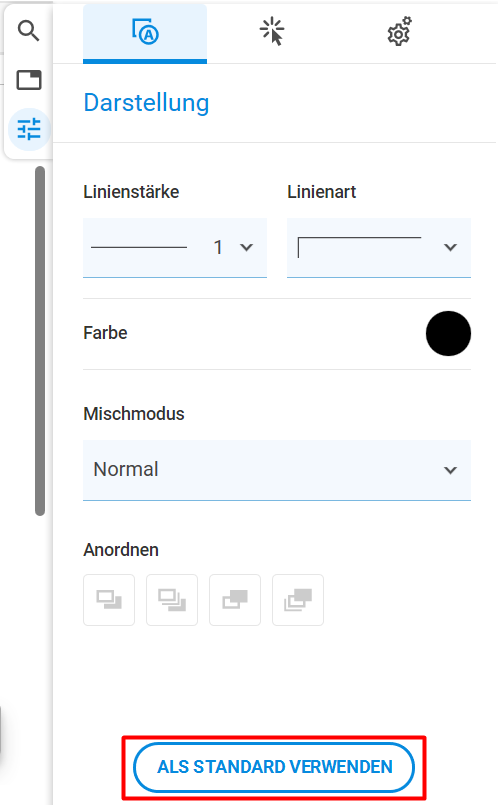The image size is (498, 805).
Task: Click the Farbe row label
Action: point(105,333)
